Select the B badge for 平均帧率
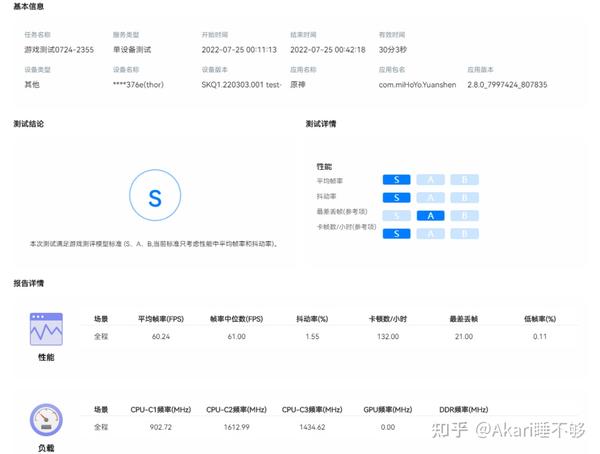 465,180
